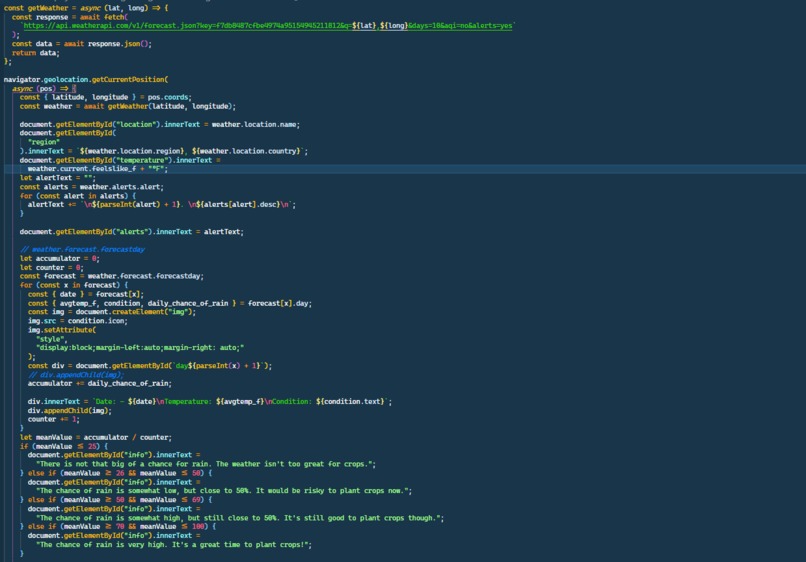
Task: Click 'accumulator += daily_chance_of_rain;' line
Action: click(x=100, y=384)
